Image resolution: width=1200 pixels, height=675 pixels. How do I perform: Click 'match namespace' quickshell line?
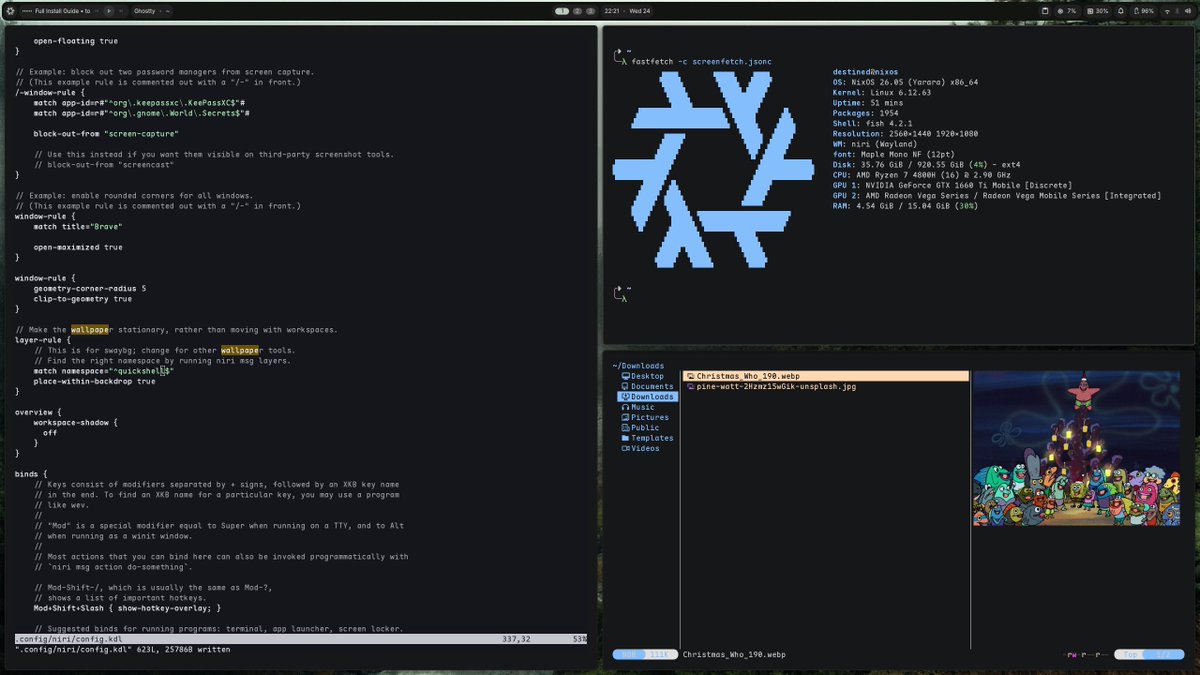tap(104, 370)
